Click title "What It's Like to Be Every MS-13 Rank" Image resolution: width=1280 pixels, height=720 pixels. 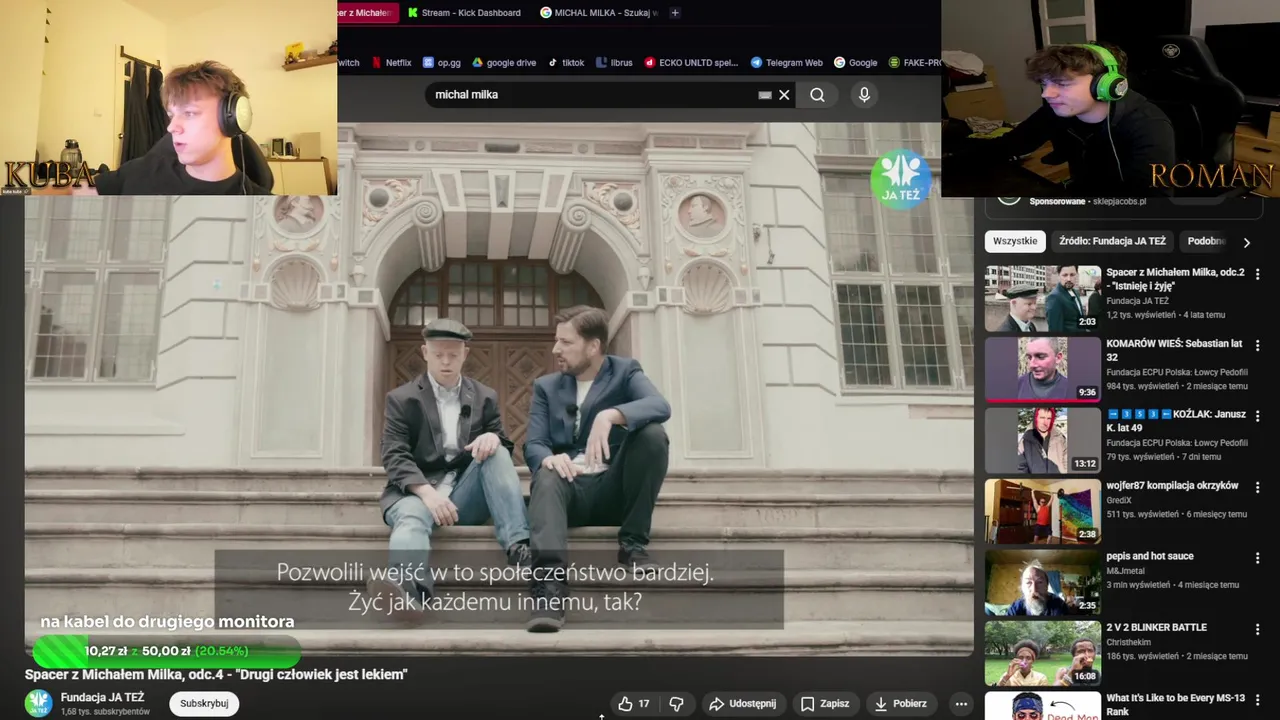(1175, 705)
